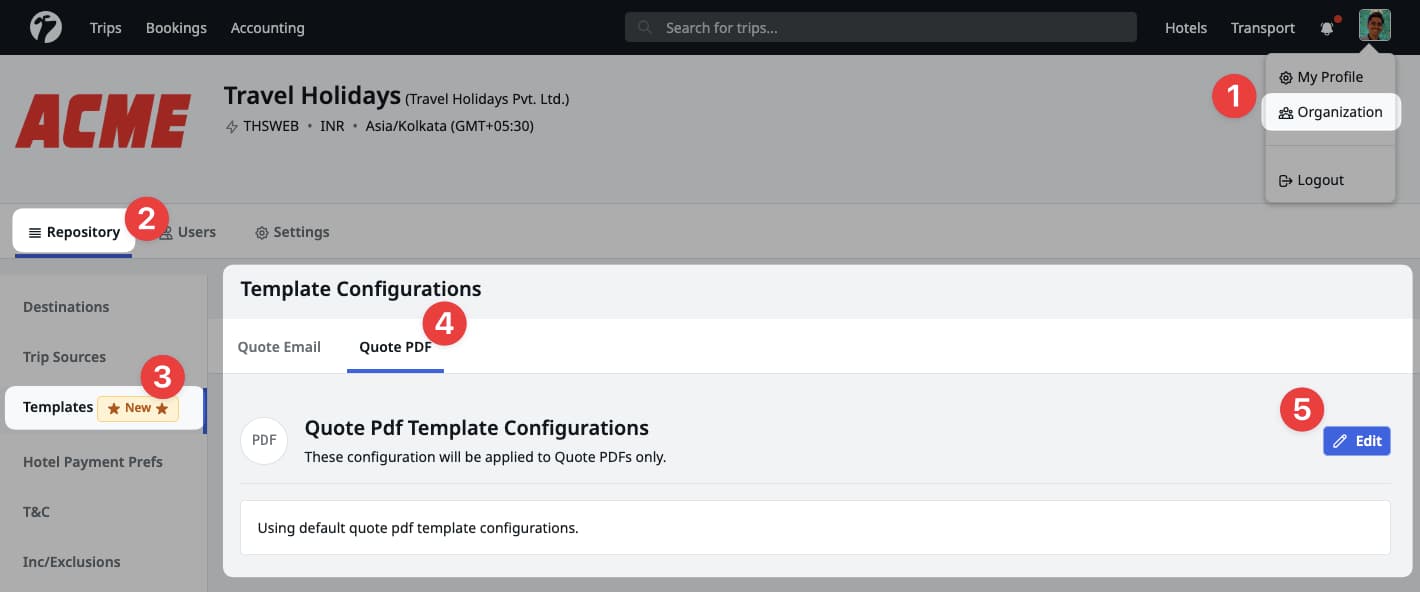Switch to the Quote Email tab
The height and width of the screenshot is (592, 1420).
tap(279, 347)
